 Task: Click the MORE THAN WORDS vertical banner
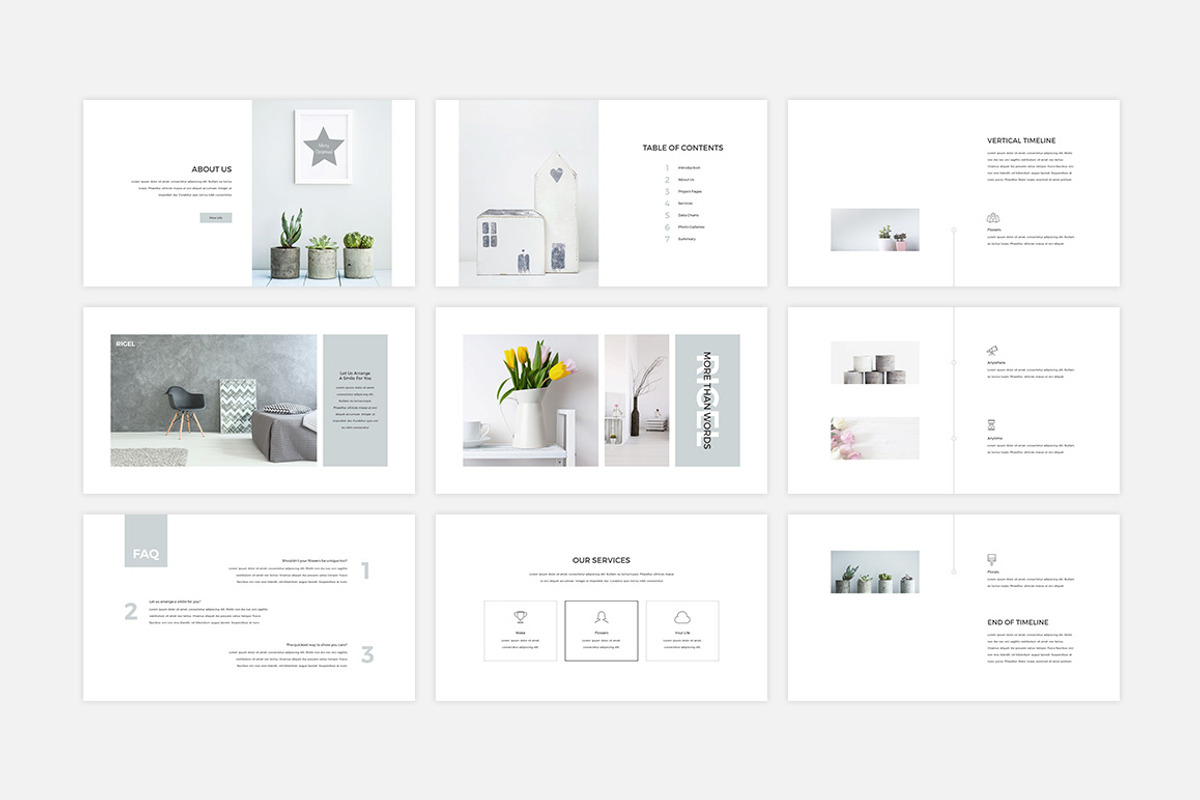[x=707, y=400]
